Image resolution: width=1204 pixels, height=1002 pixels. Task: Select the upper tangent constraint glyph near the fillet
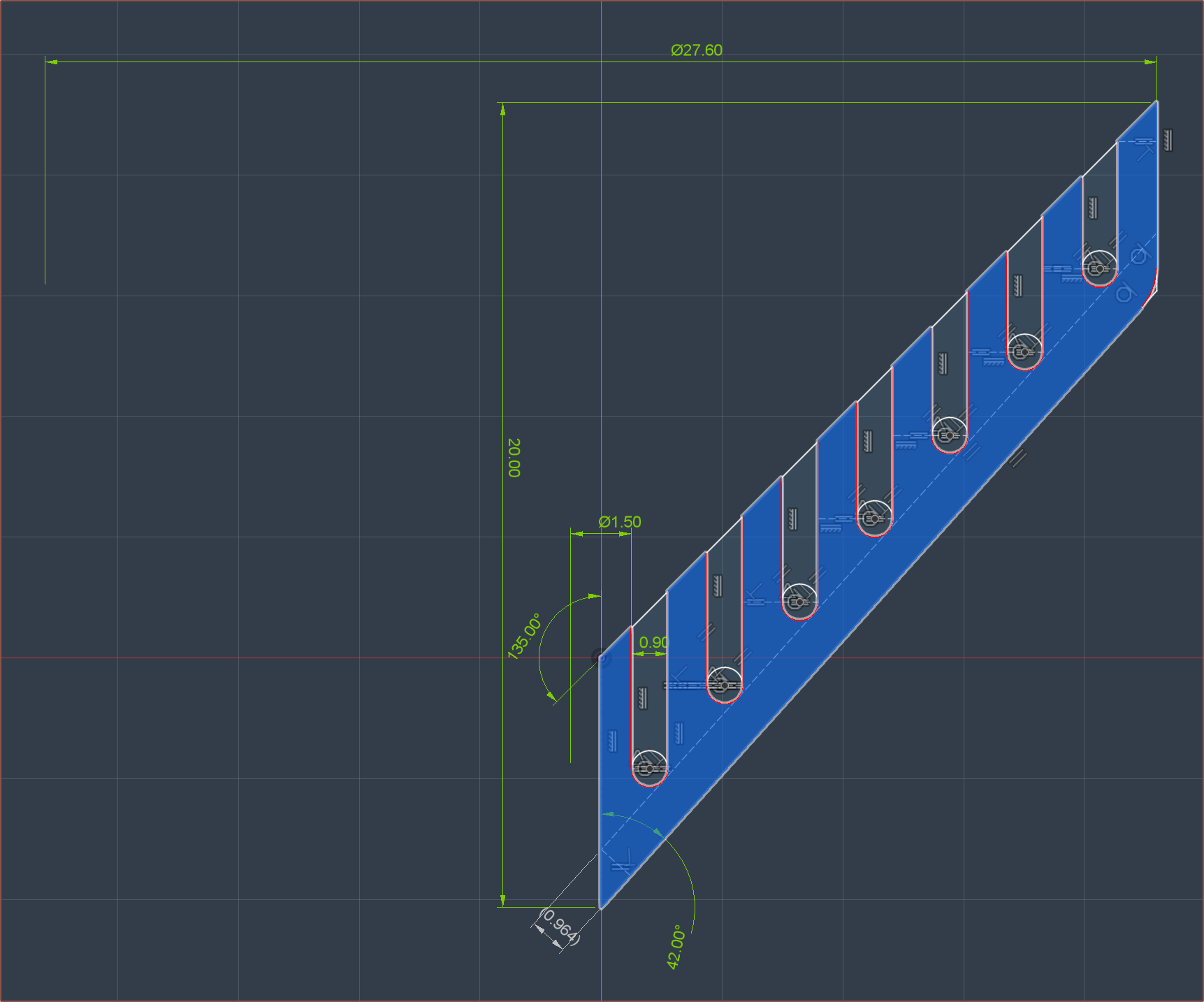tap(1139, 256)
